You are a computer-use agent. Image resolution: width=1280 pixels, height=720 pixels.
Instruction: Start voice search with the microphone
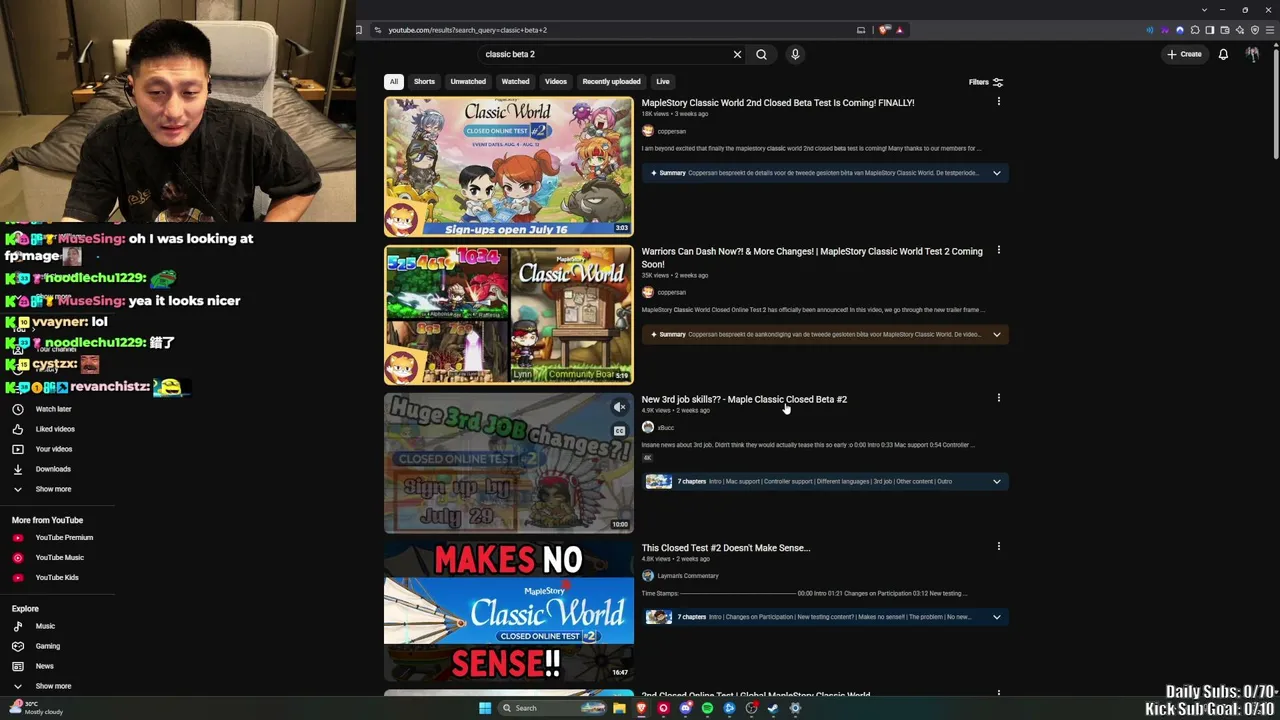tap(795, 54)
